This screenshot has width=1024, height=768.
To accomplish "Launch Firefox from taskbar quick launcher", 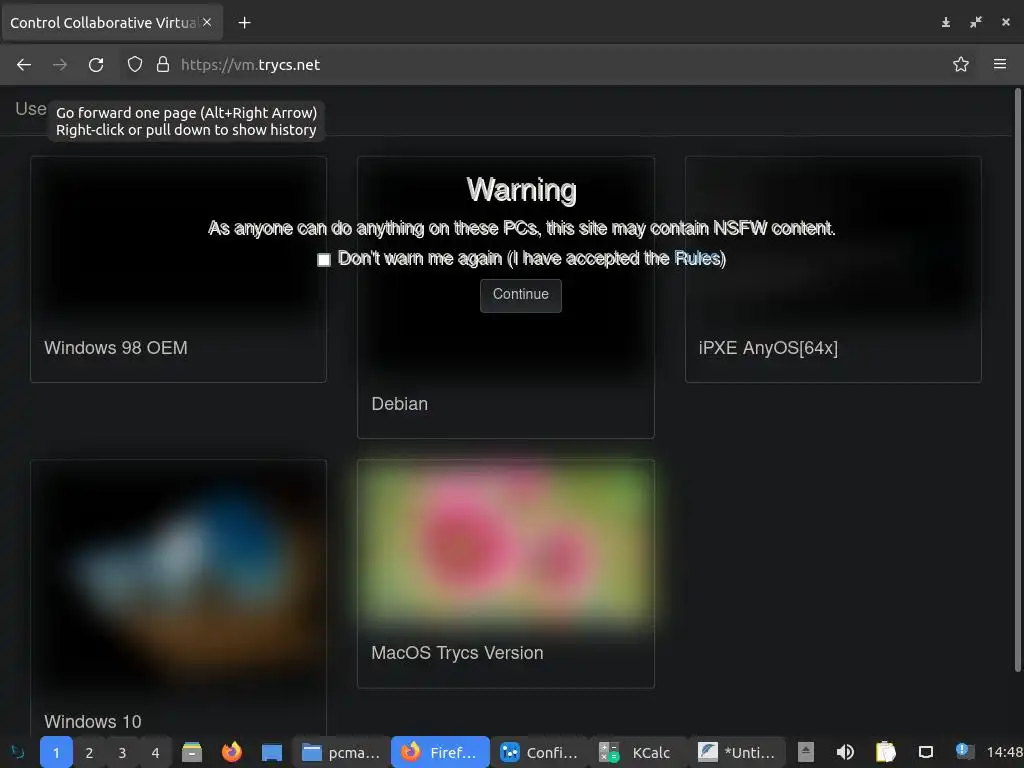I will 232,752.
